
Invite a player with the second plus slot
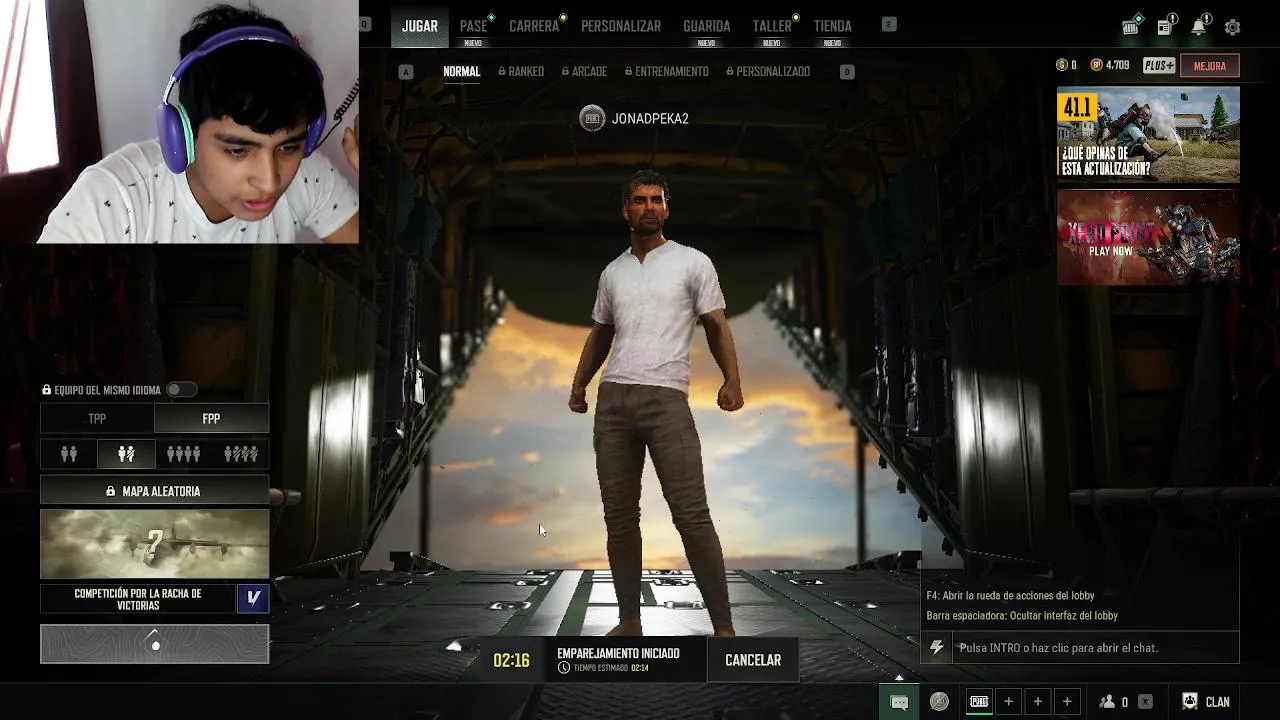(1038, 702)
